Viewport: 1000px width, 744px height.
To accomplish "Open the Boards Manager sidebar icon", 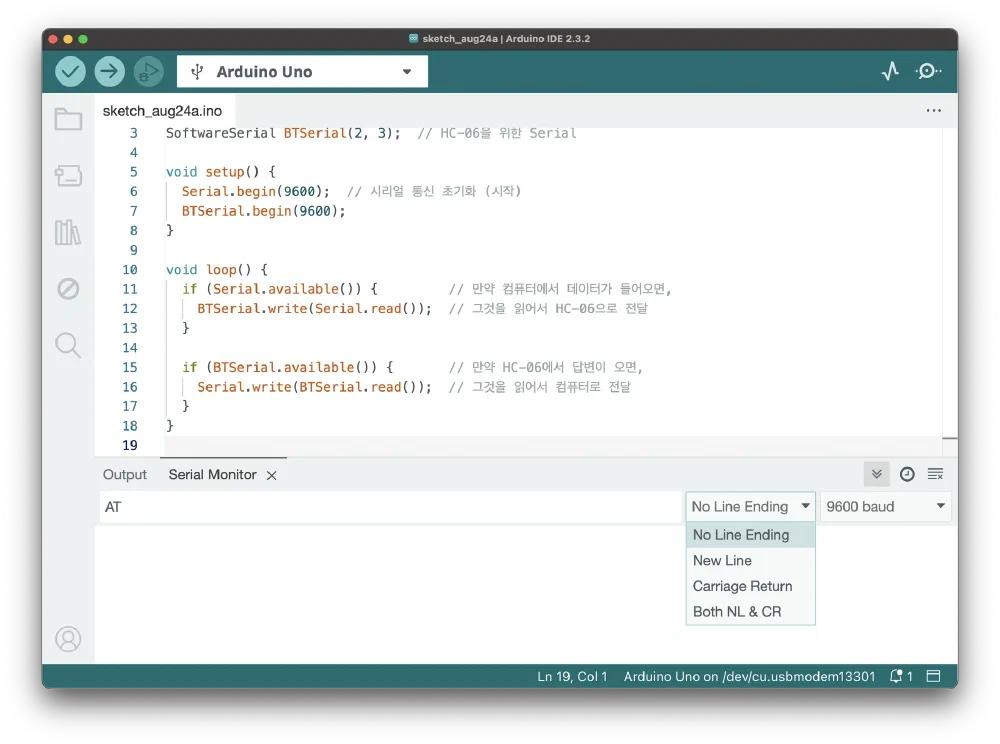I will 68,177.
